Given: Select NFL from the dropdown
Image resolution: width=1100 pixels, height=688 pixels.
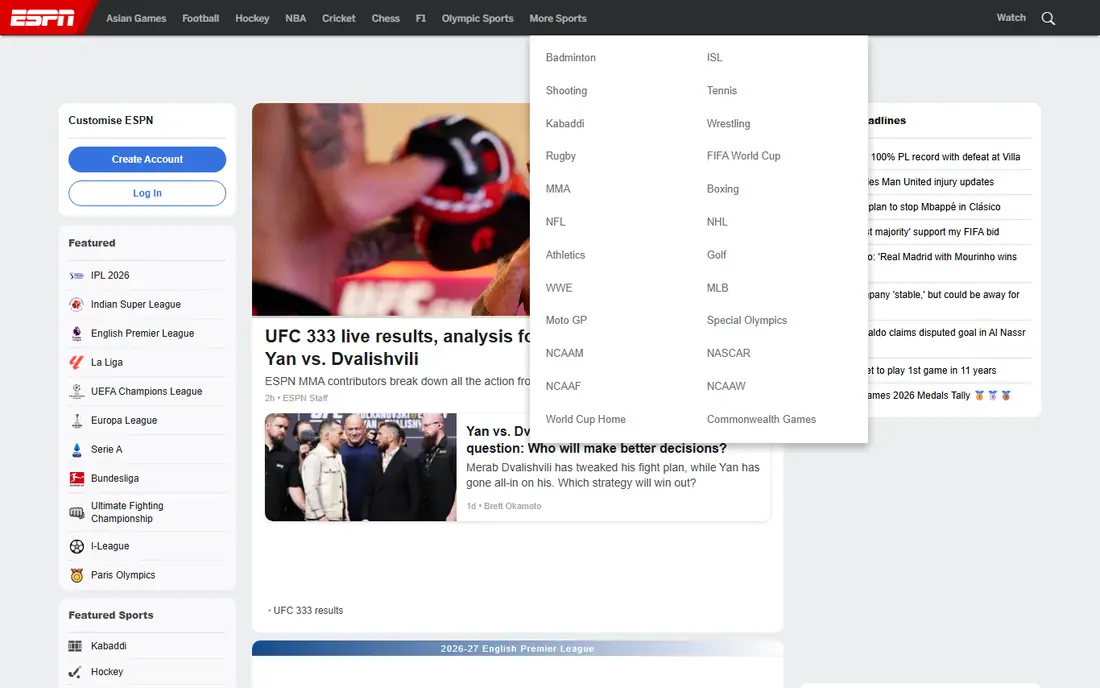Looking at the screenshot, I should 555,222.
